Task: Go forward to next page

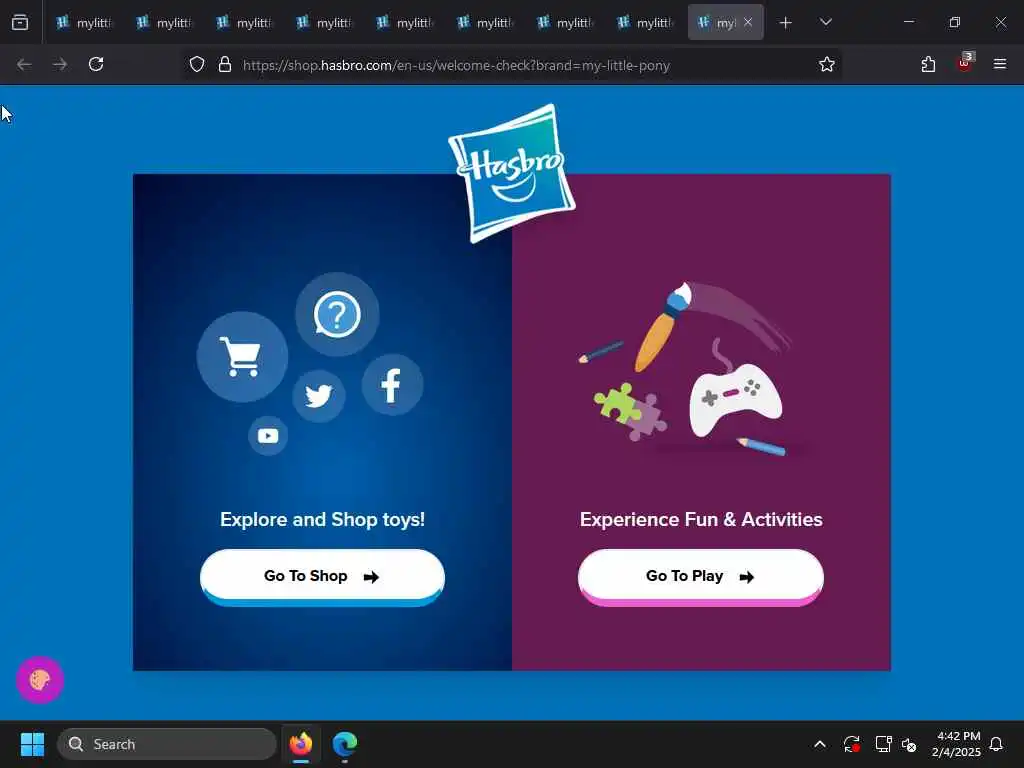Action: click(x=60, y=64)
